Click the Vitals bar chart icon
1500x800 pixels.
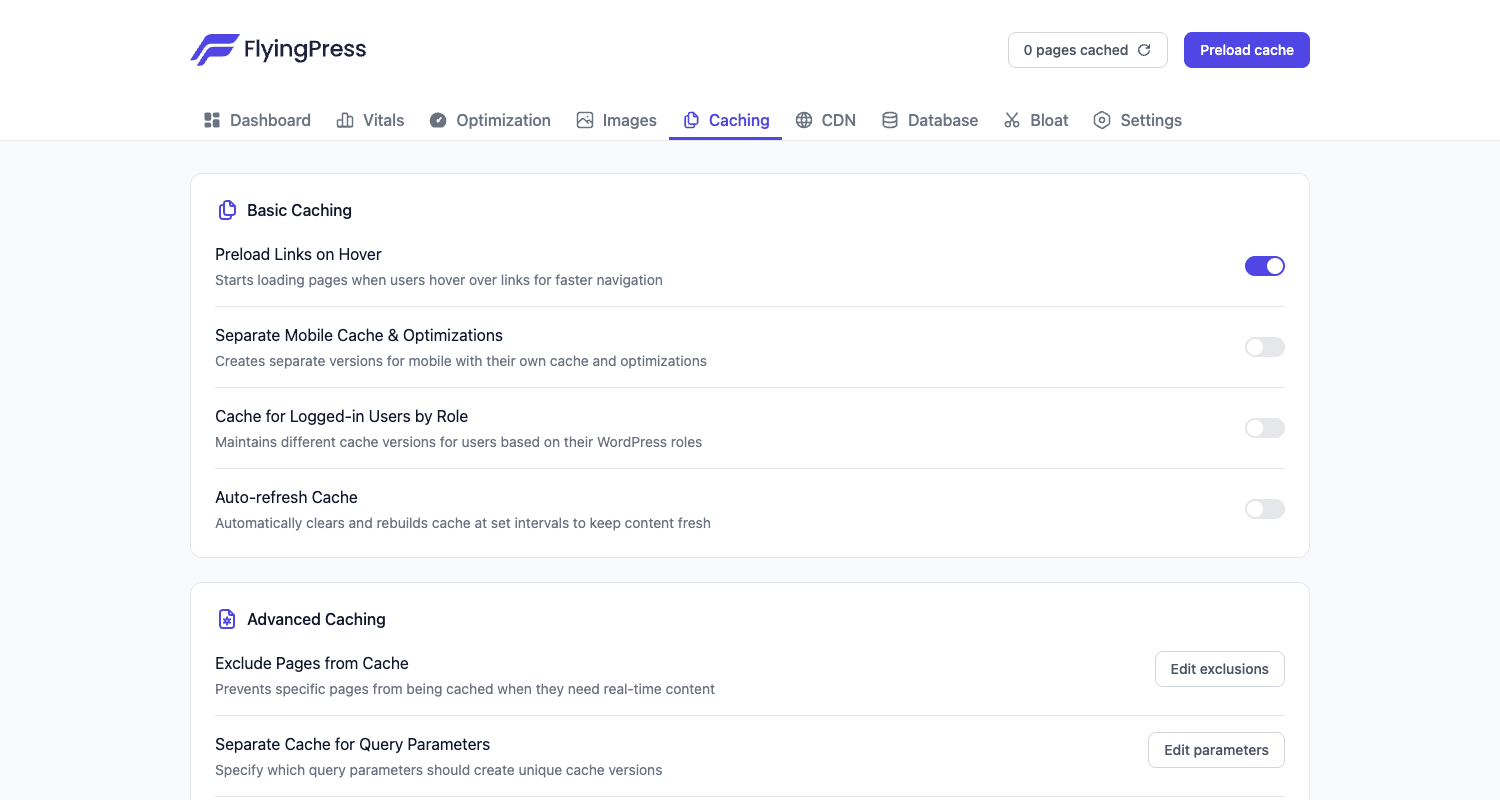345,120
